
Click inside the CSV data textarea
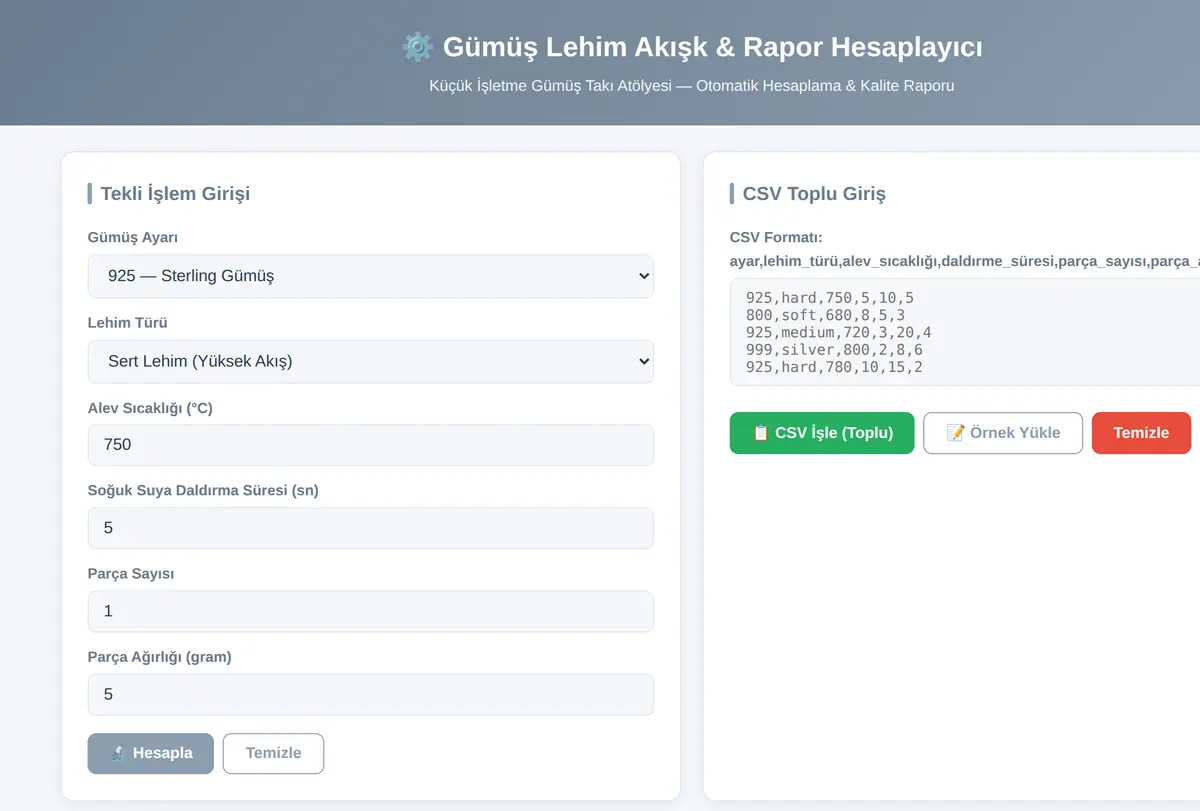tap(965, 332)
